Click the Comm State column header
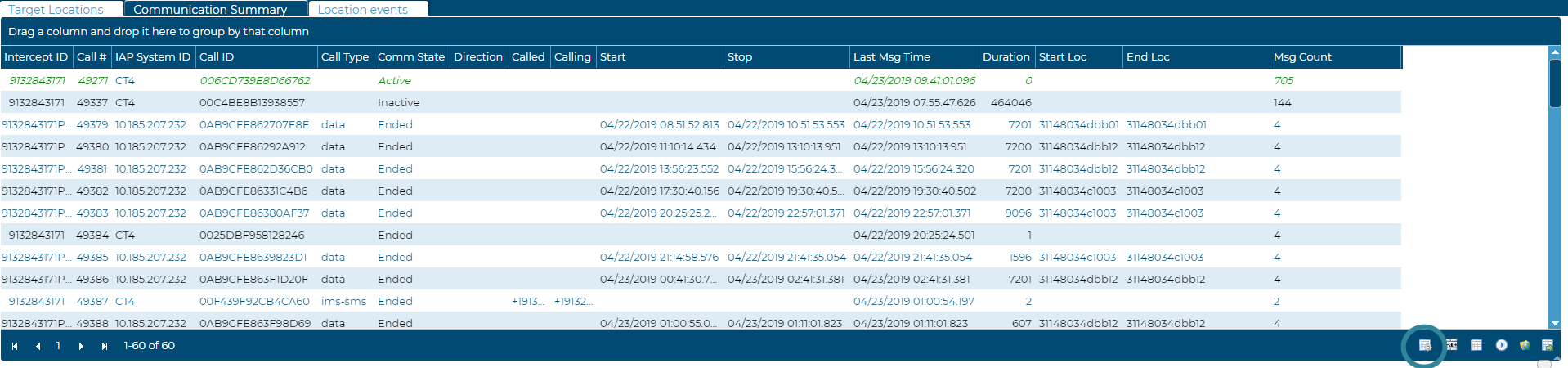 coord(411,56)
